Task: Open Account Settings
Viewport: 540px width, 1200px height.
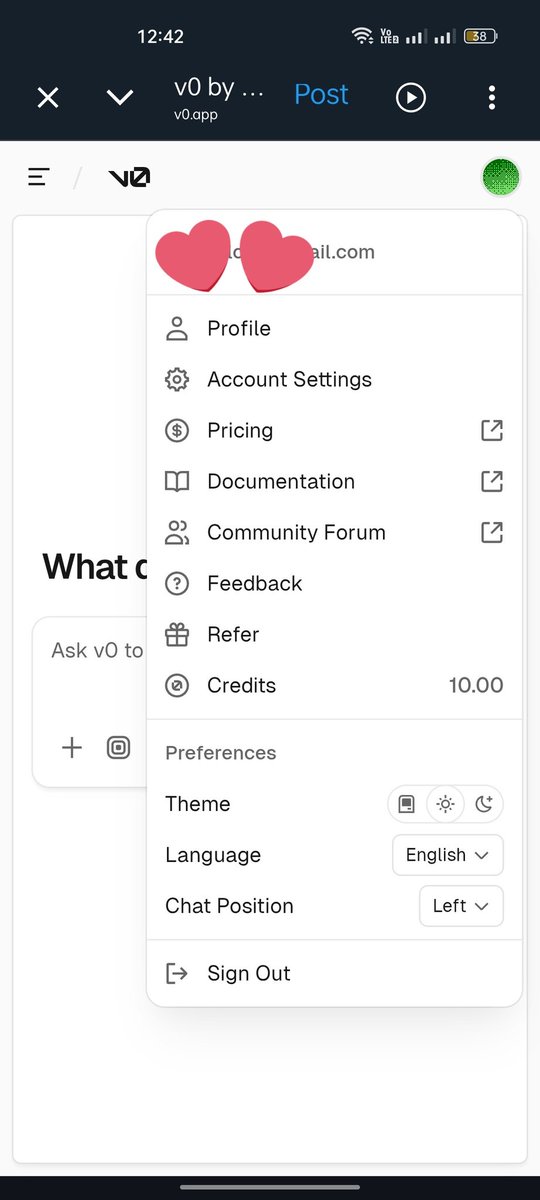Action: click(334, 379)
